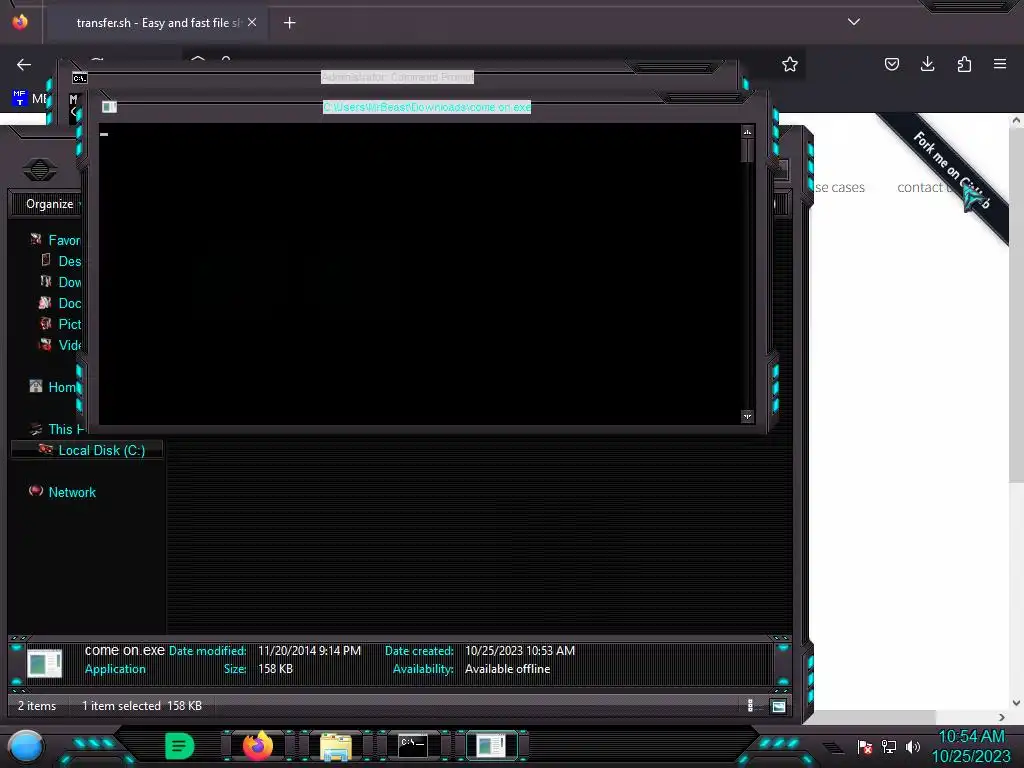Open the volume speaker tray icon

pos(912,746)
